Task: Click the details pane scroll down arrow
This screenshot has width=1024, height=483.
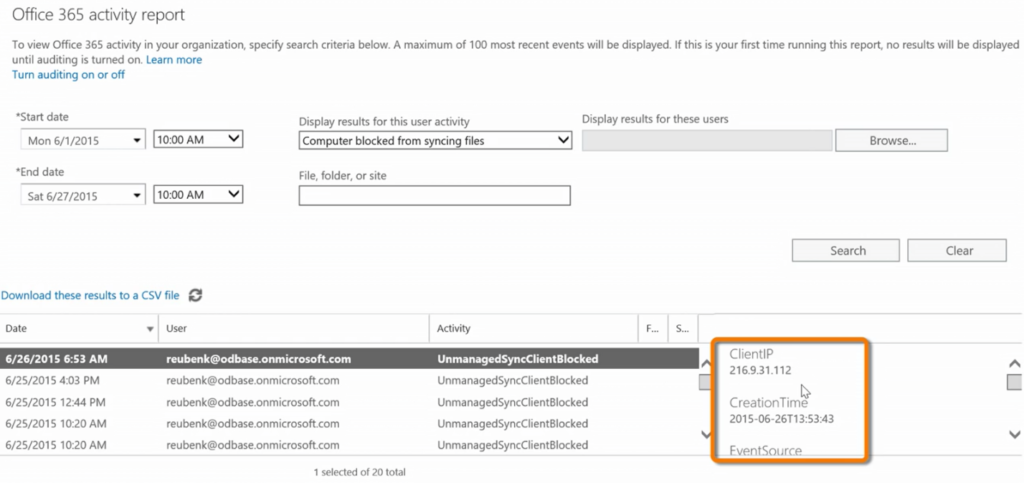Action: click(x=1014, y=434)
